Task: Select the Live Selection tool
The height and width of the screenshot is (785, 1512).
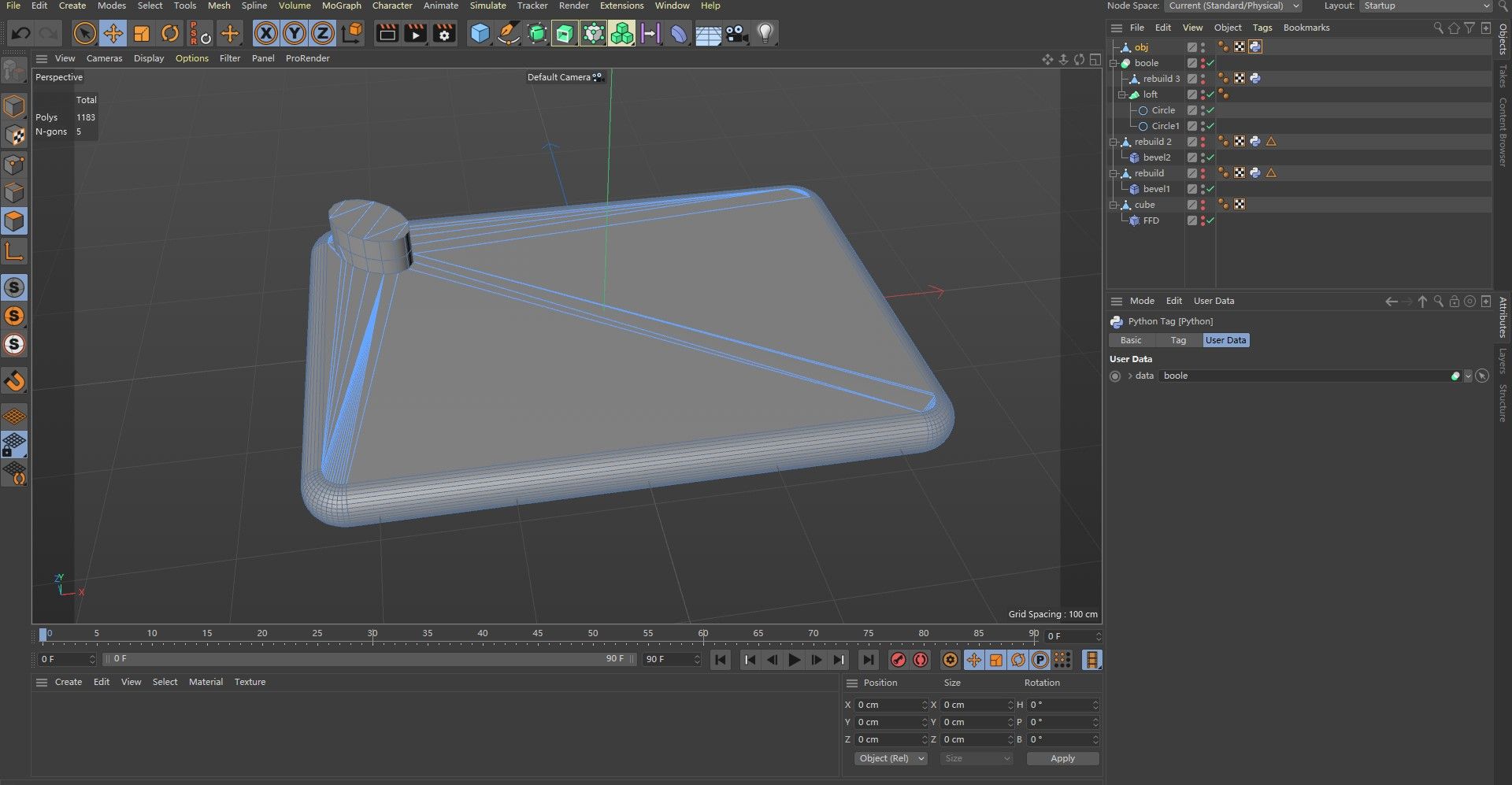Action: pos(84,33)
